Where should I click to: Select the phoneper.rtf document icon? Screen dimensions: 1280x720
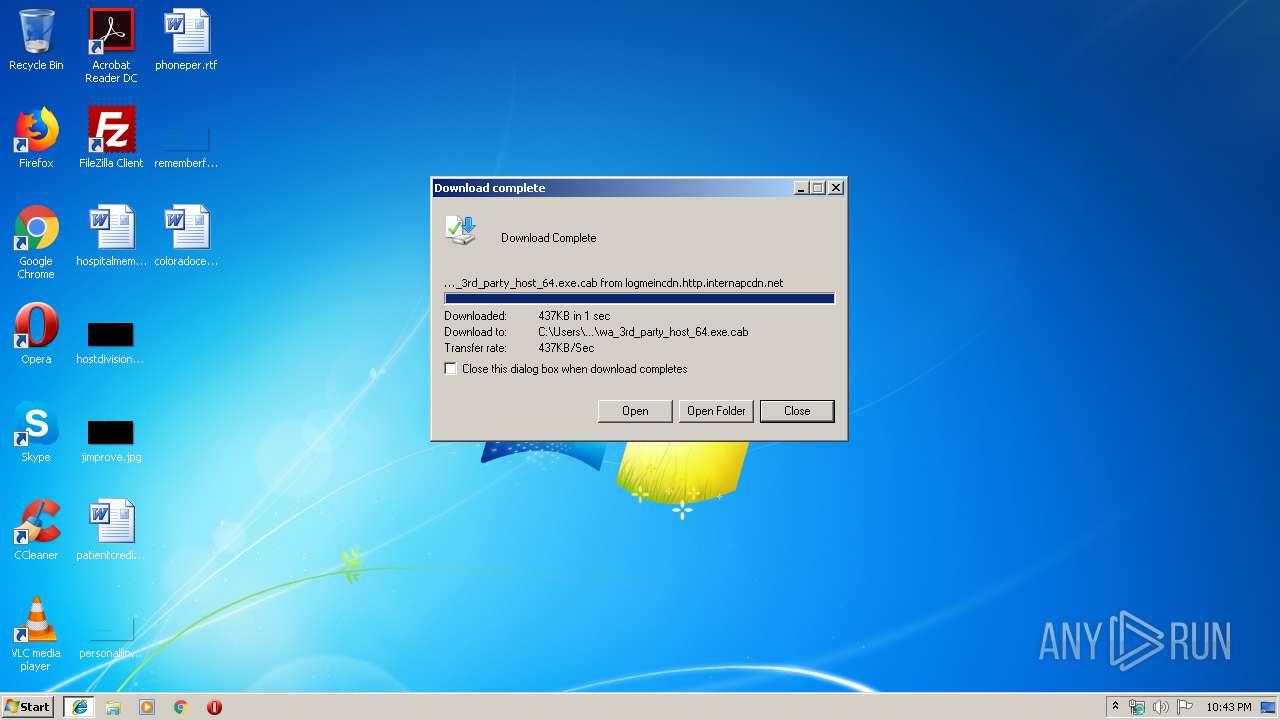coord(186,40)
